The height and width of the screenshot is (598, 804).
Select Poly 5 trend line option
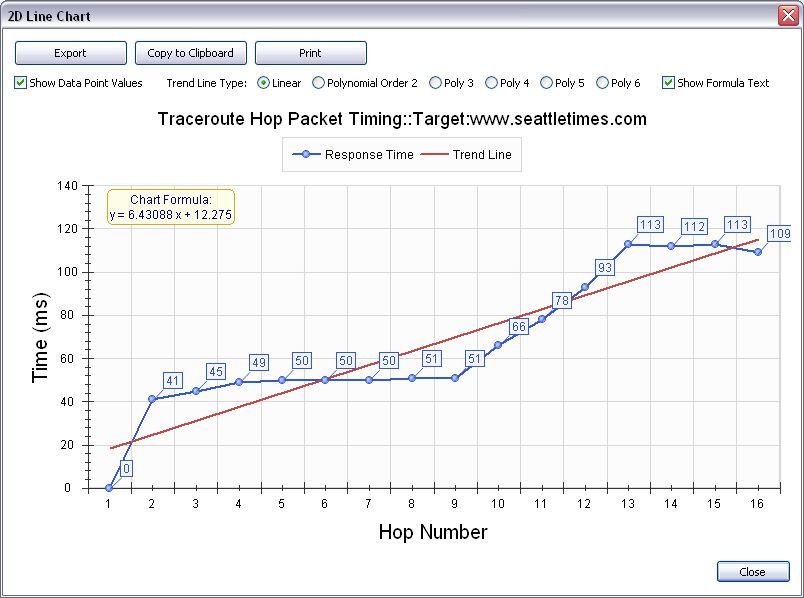point(562,83)
